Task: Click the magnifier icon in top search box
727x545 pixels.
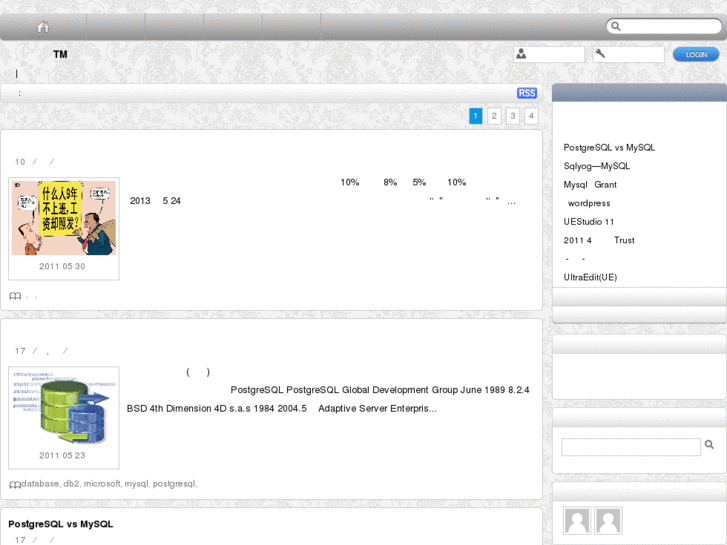Action: [616, 26]
